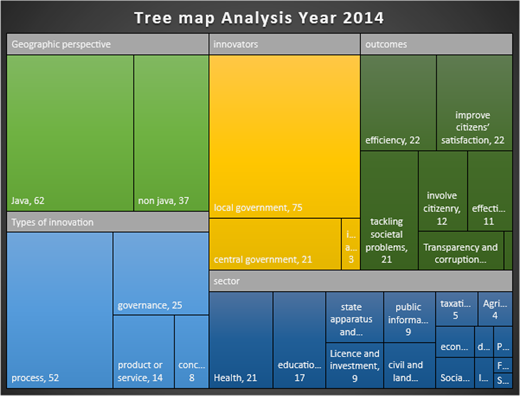Viewport: 520px width, 396px height.
Task: Click the 'involve citizenry, 12' tile
Action: point(443,191)
